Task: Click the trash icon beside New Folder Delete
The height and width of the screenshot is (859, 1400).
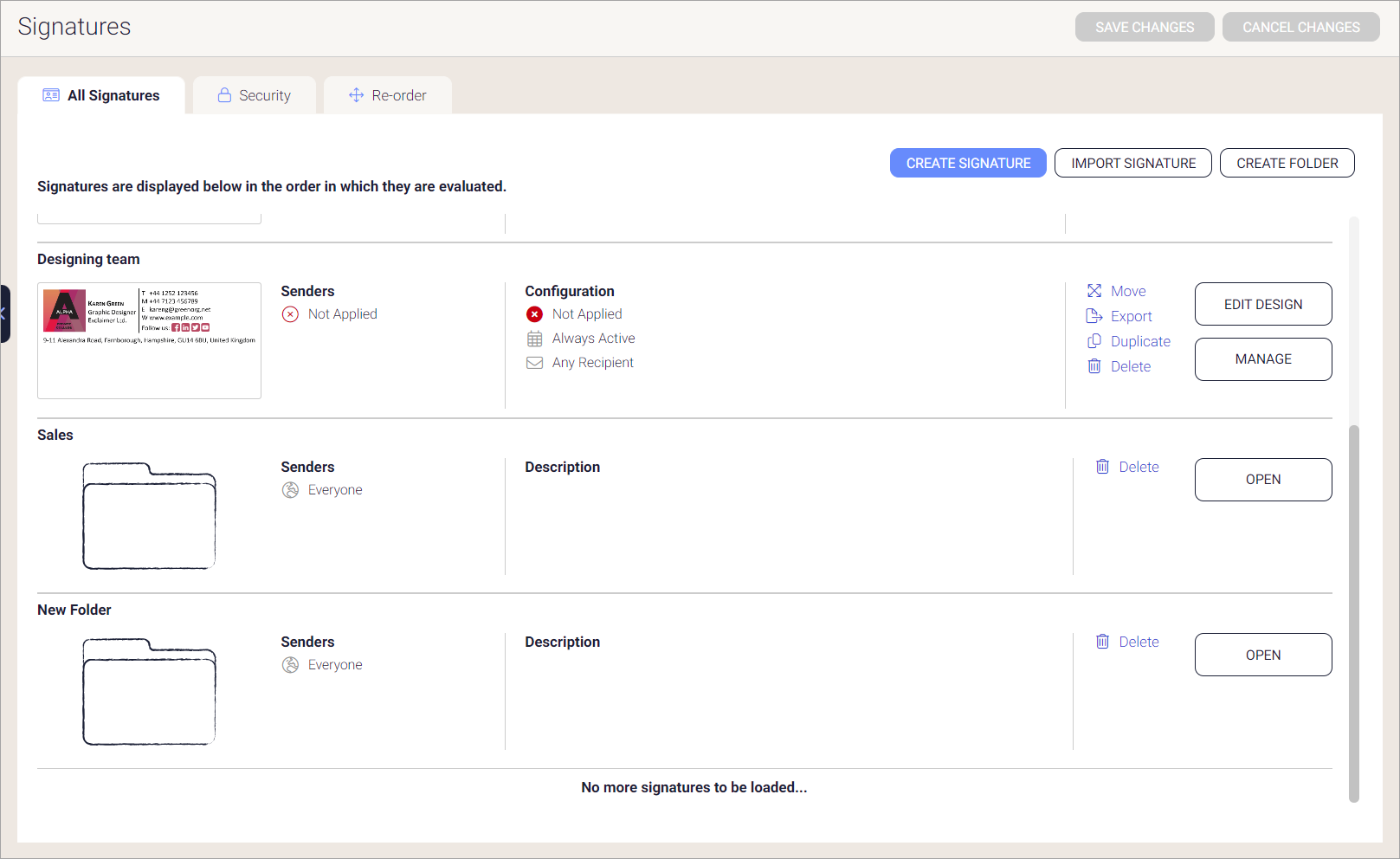Action: (1102, 642)
